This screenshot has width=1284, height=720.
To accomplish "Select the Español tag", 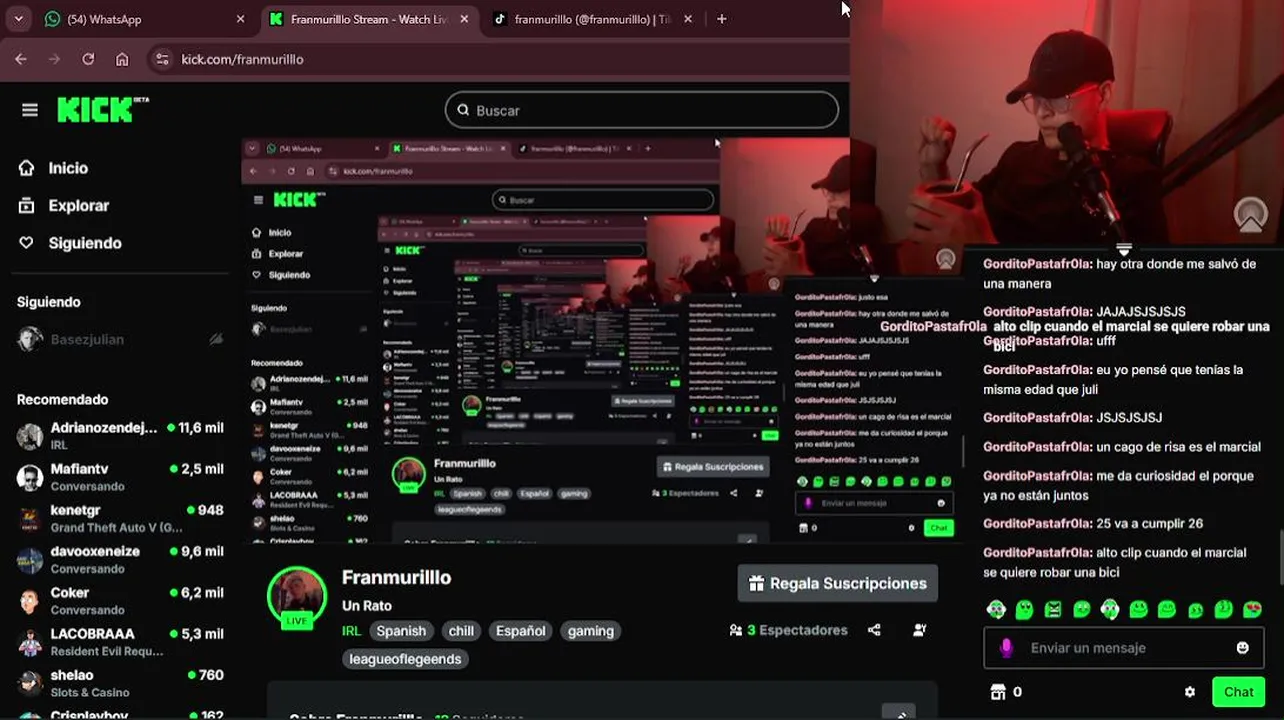I will pos(521,631).
